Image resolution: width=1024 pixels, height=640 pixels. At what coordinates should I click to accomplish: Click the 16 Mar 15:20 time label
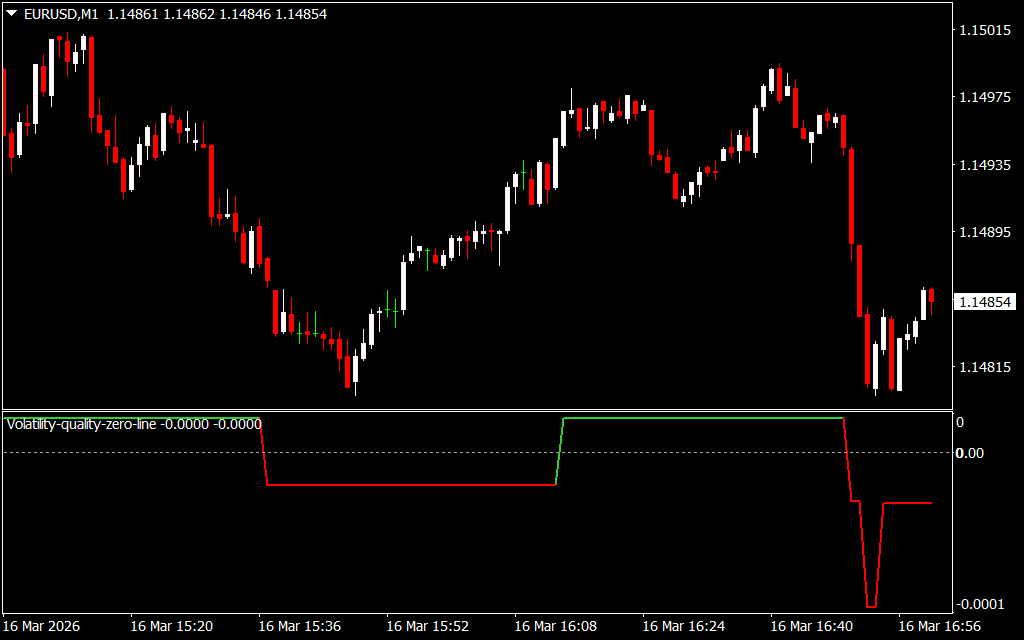(171, 626)
